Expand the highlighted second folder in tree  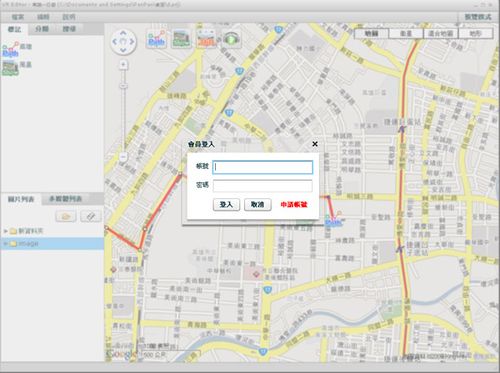click(5, 244)
